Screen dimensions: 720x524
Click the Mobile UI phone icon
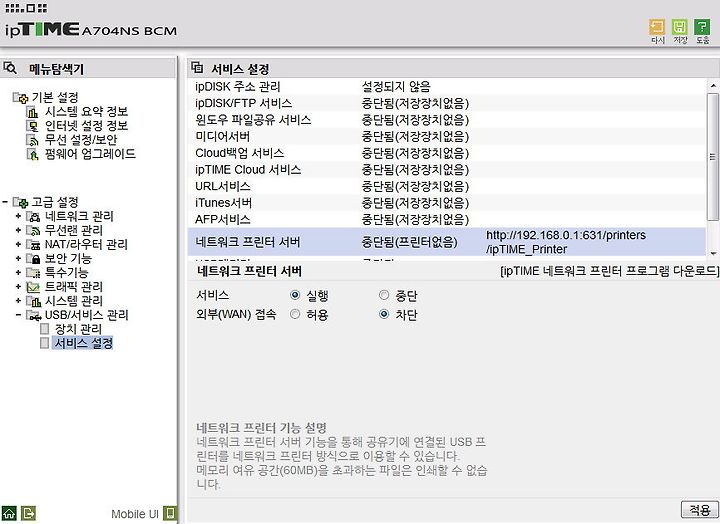pos(170,513)
